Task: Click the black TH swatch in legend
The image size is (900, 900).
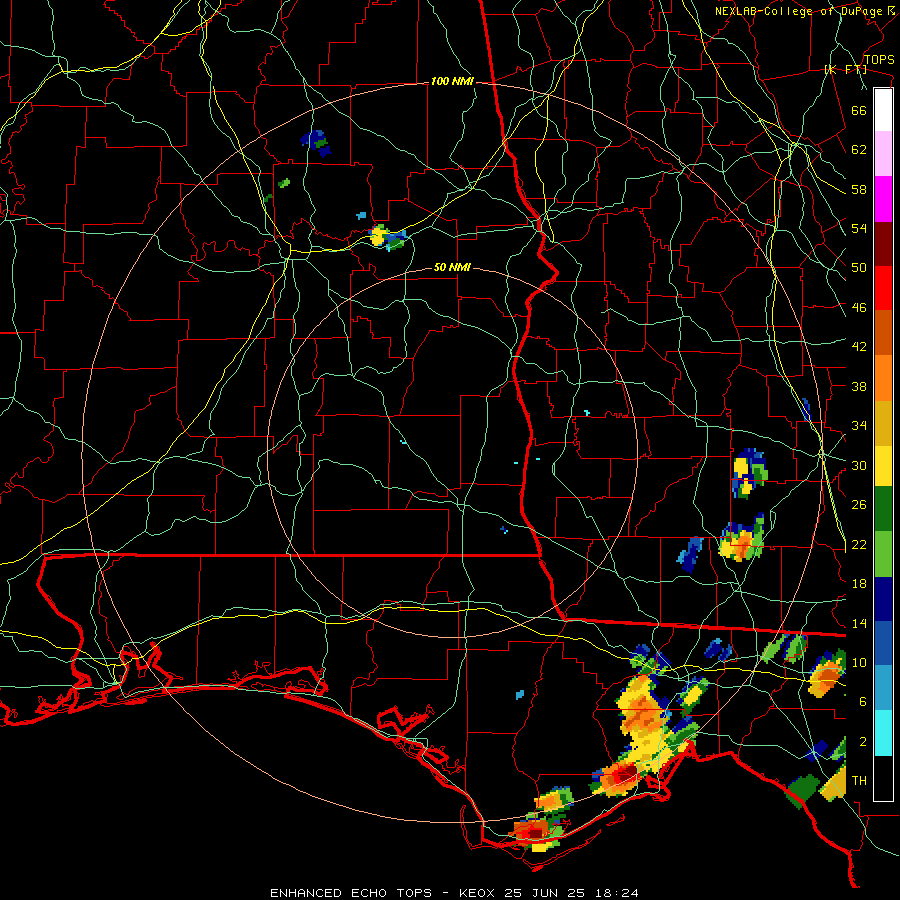Action: coord(883,778)
